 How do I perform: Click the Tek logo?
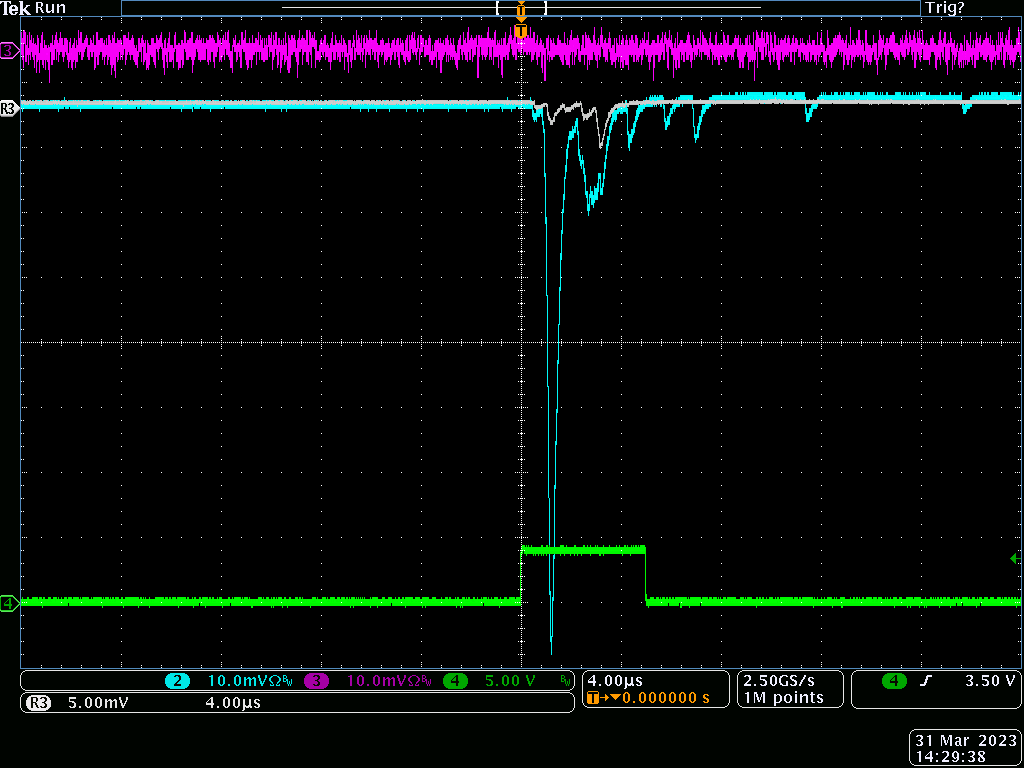(x=15, y=8)
